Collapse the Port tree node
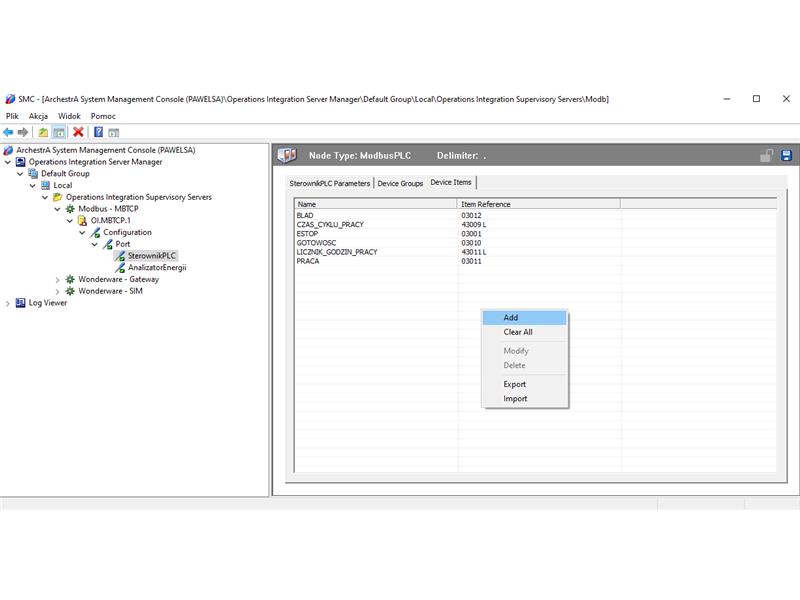Image resolution: width=800 pixels, height=600 pixels. tap(94, 244)
